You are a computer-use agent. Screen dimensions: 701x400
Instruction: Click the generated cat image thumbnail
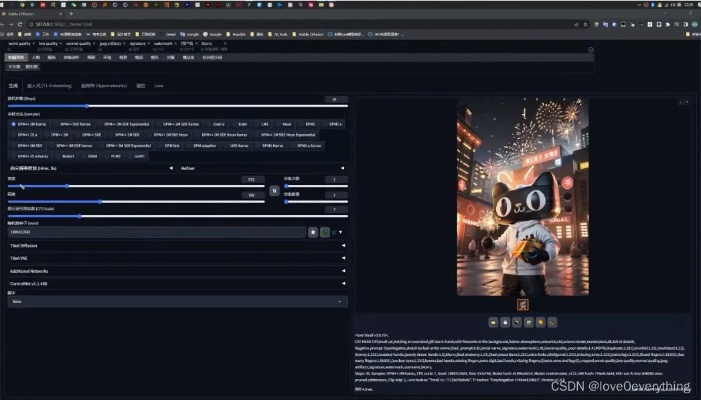(522, 303)
